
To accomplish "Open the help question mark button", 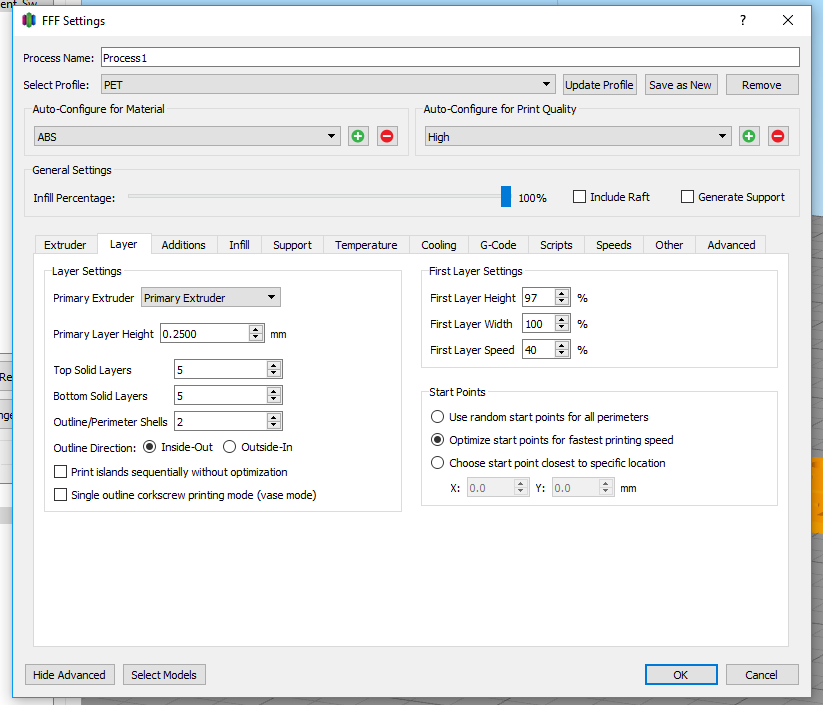I will [x=743, y=20].
